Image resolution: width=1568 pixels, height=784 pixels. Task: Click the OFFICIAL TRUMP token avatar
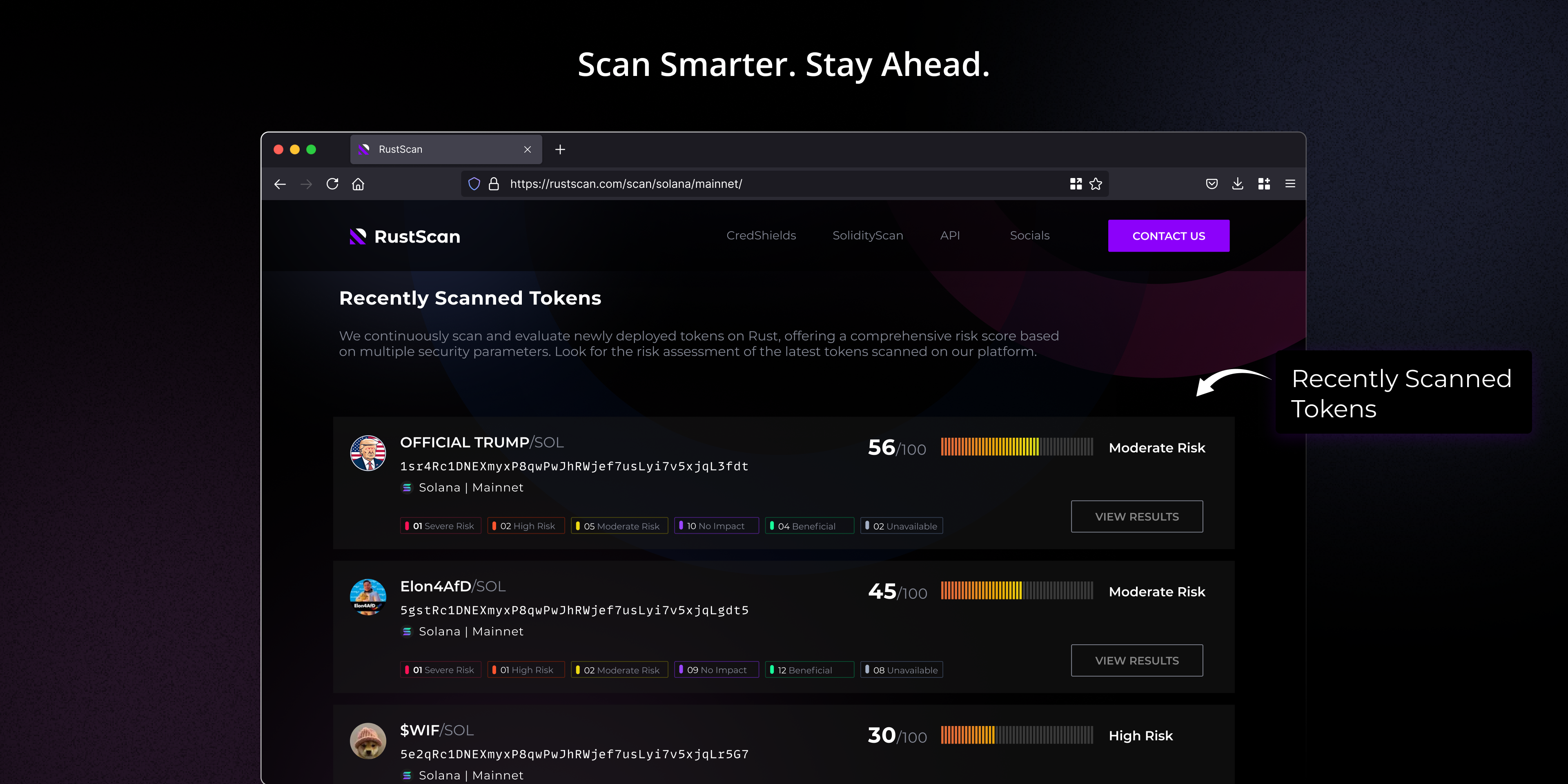(x=367, y=453)
